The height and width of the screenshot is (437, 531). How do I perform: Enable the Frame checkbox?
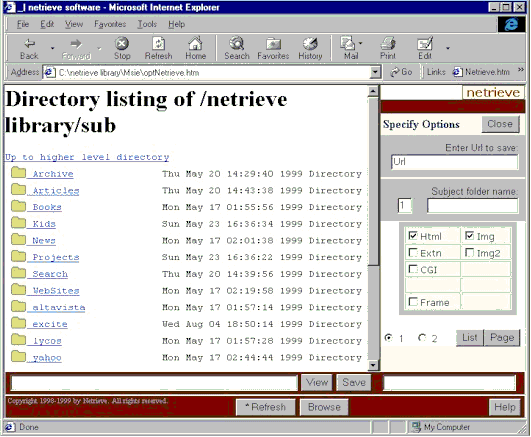tap(413, 301)
